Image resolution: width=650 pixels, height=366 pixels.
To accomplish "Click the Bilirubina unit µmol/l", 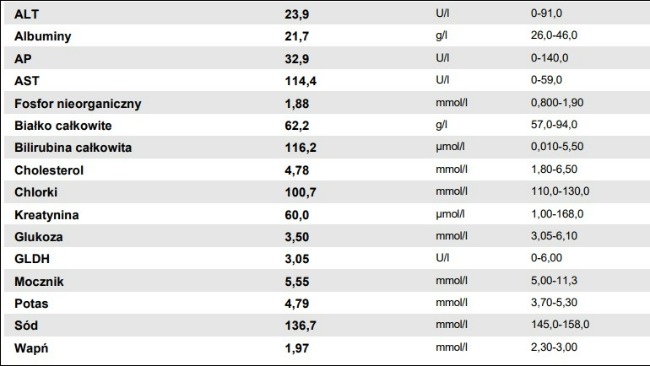I will (x=450, y=147).
